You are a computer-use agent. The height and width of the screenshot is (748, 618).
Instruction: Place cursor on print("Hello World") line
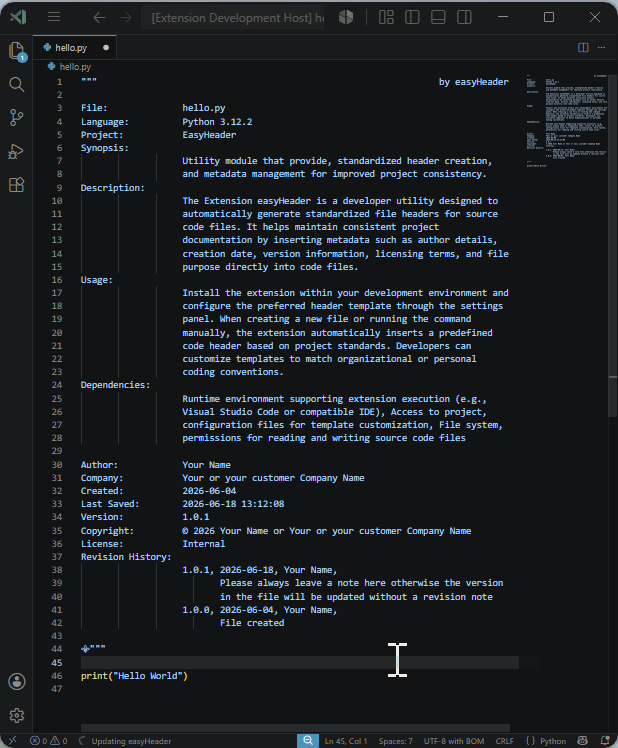pyautogui.click(x=134, y=676)
